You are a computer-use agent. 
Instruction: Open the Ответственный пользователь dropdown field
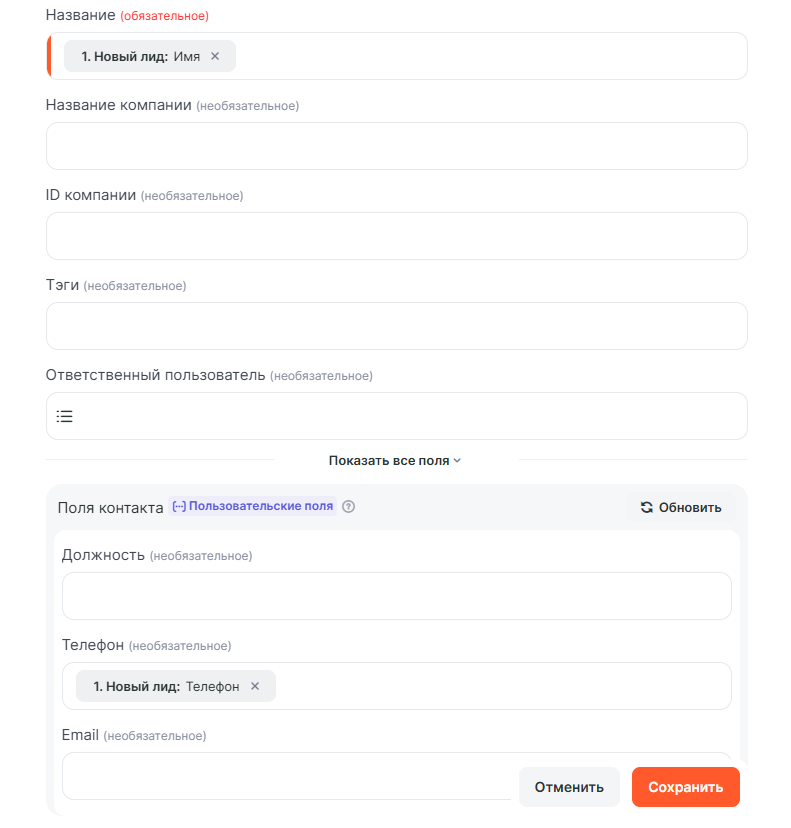(400, 417)
